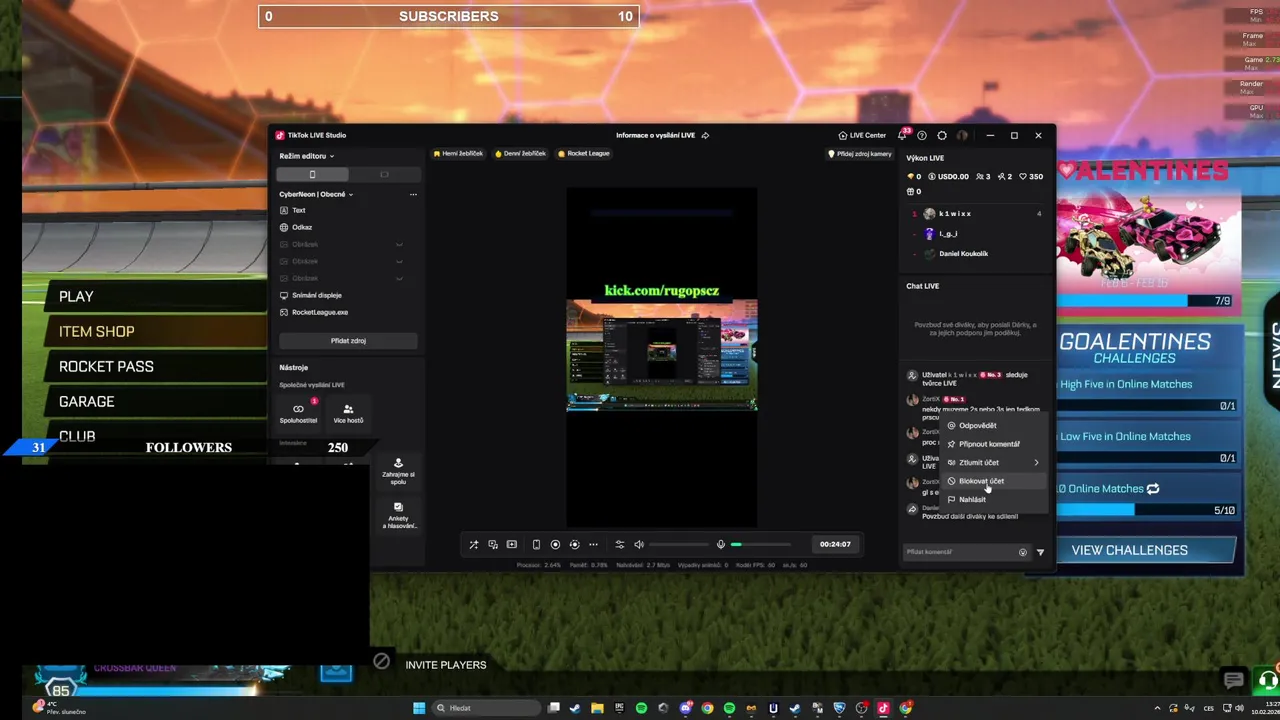Click Přidej zdroj kamery hint
Viewport: 1280px width, 720px height.
pos(860,154)
